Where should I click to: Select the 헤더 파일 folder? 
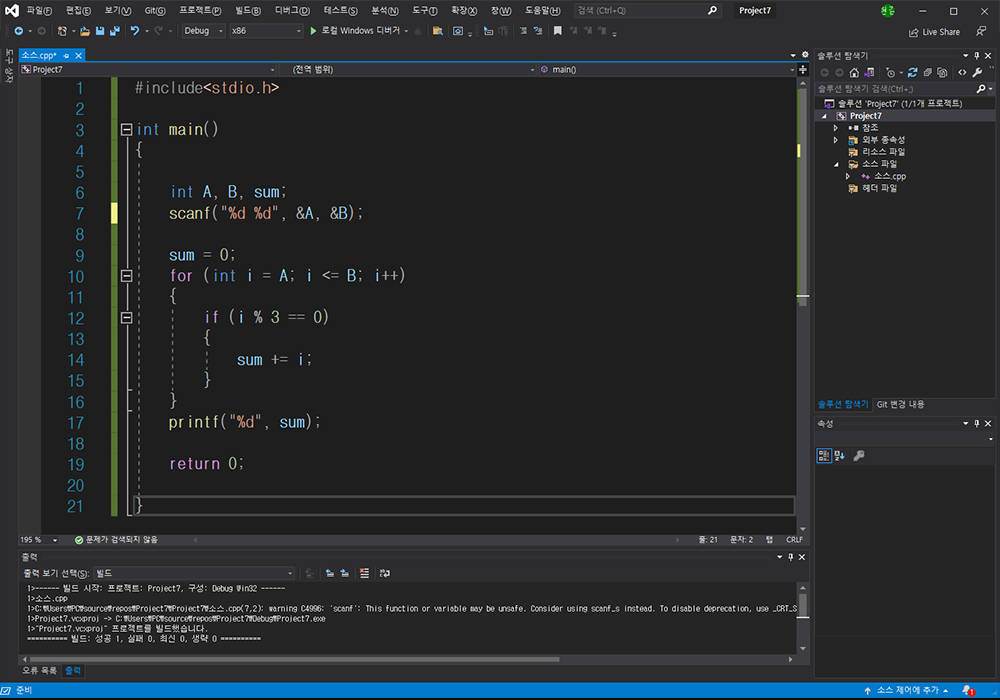pyautogui.click(x=879, y=189)
